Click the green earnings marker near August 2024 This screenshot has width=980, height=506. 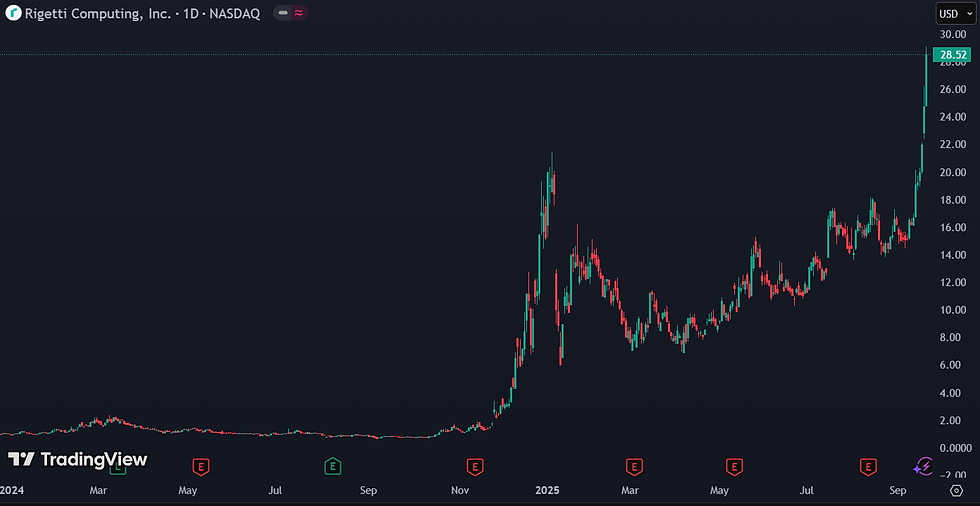(332, 466)
